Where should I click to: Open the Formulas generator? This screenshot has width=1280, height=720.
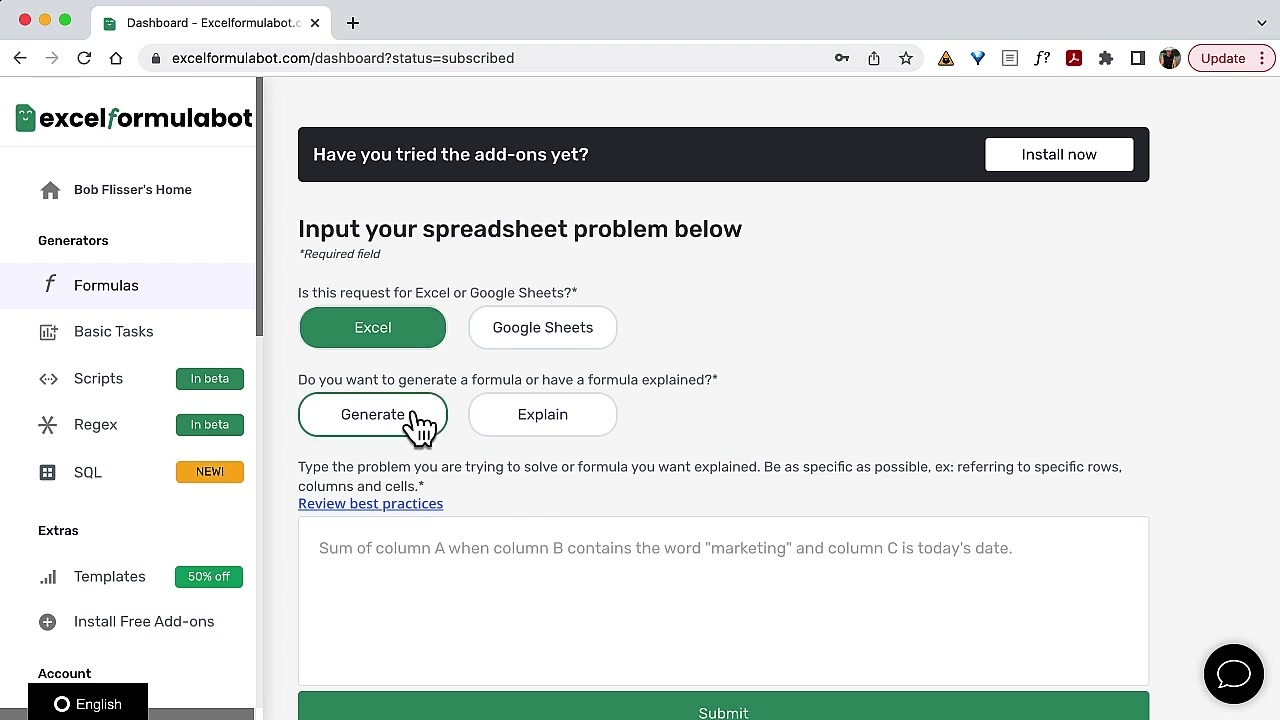click(x=128, y=286)
